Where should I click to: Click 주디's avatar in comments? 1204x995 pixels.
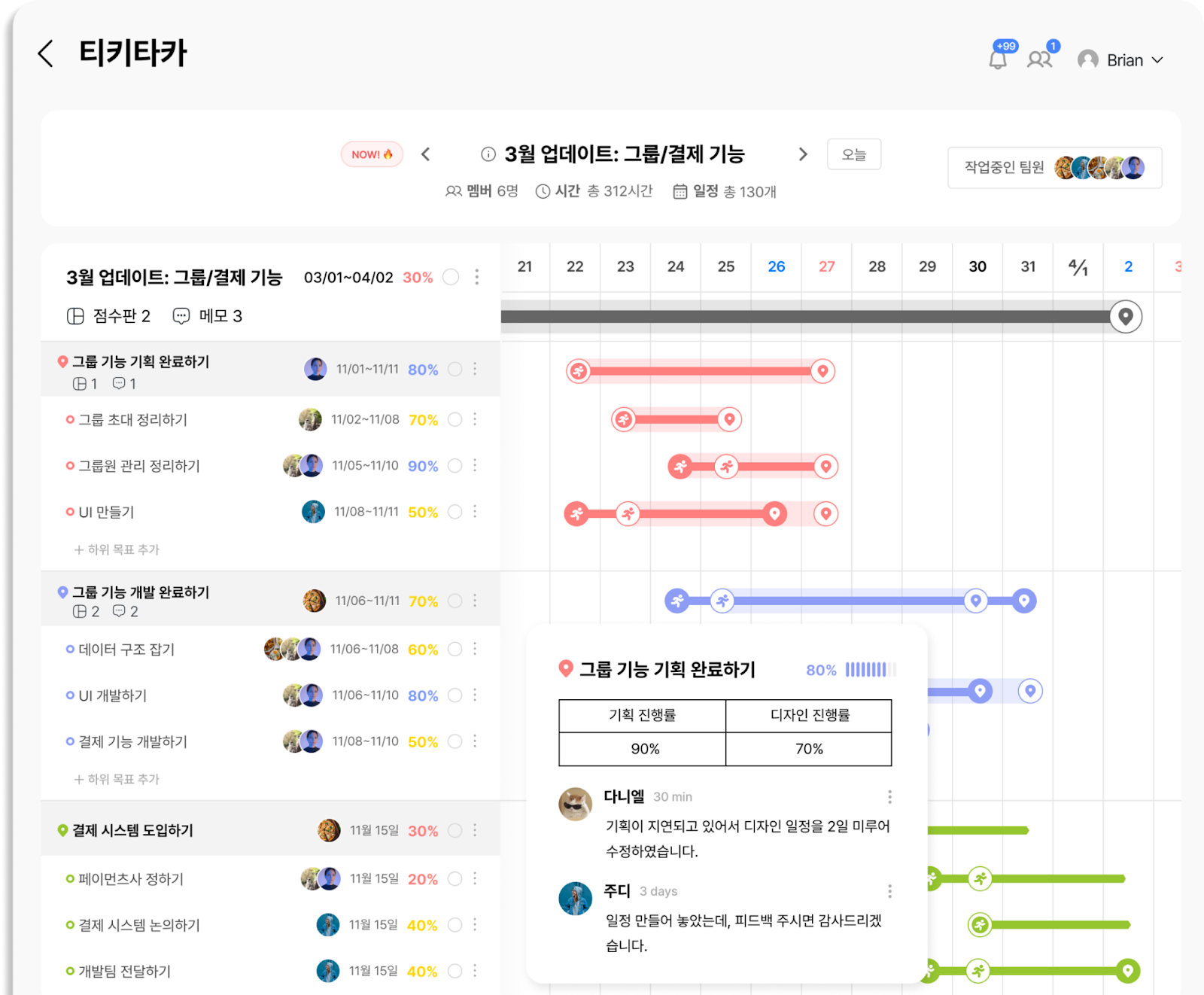(575, 899)
